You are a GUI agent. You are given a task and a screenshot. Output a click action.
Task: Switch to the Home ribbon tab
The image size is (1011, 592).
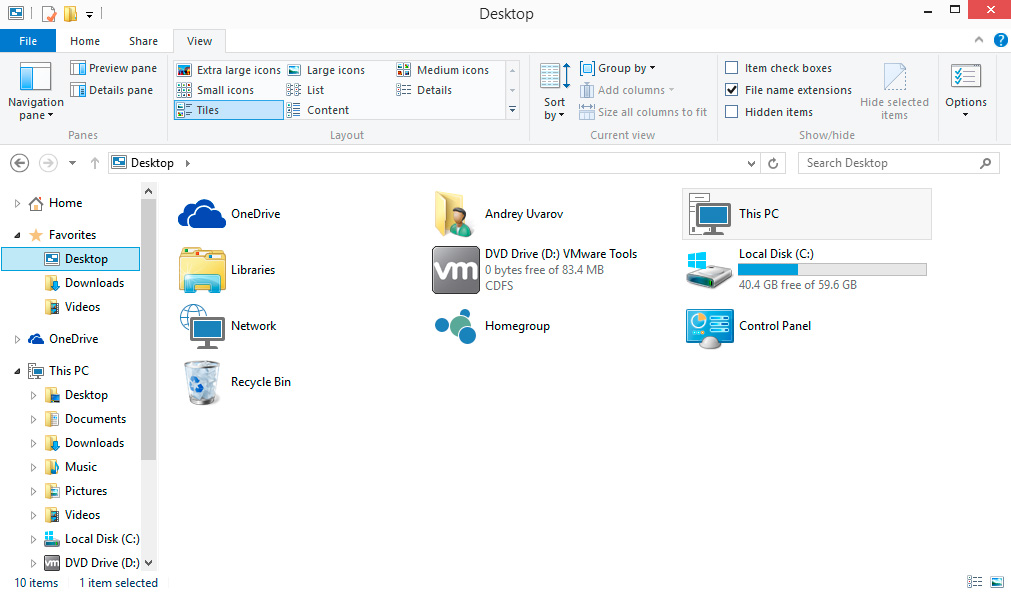[x=85, y=41]
